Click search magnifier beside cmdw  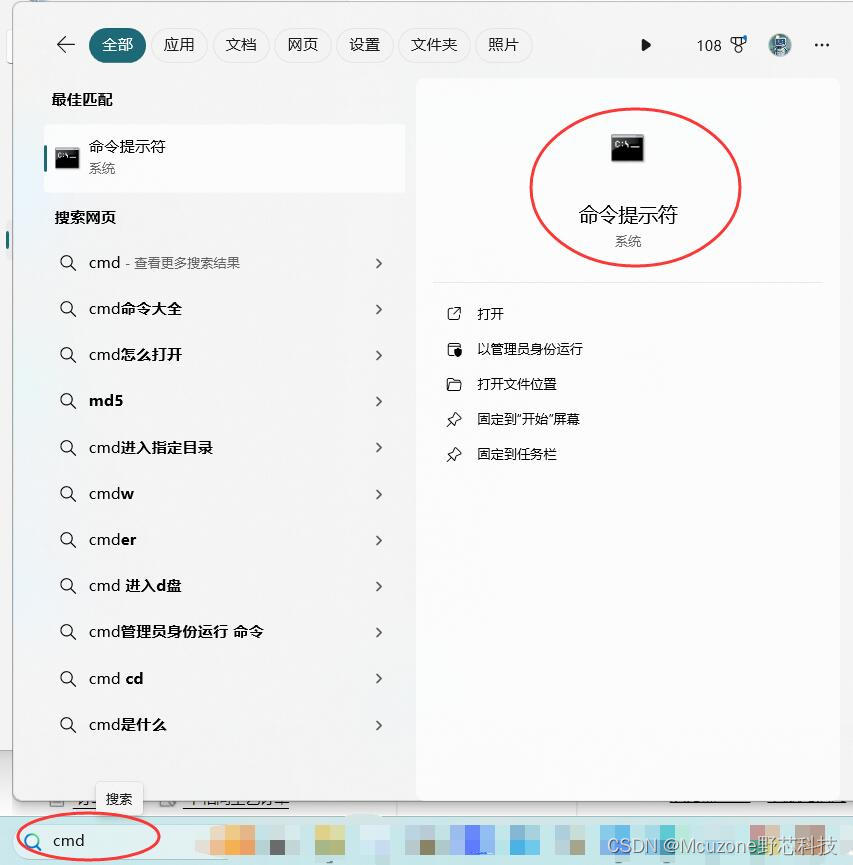(x=68, y=494)
